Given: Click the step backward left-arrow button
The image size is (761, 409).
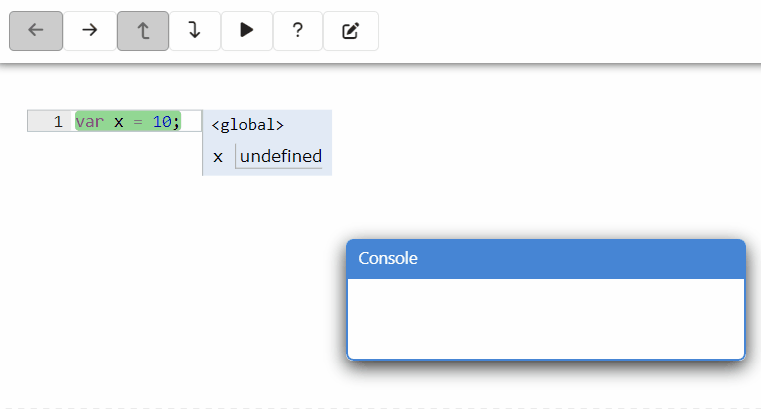Looking at the screenshot, I should click(x=36, y=31).
